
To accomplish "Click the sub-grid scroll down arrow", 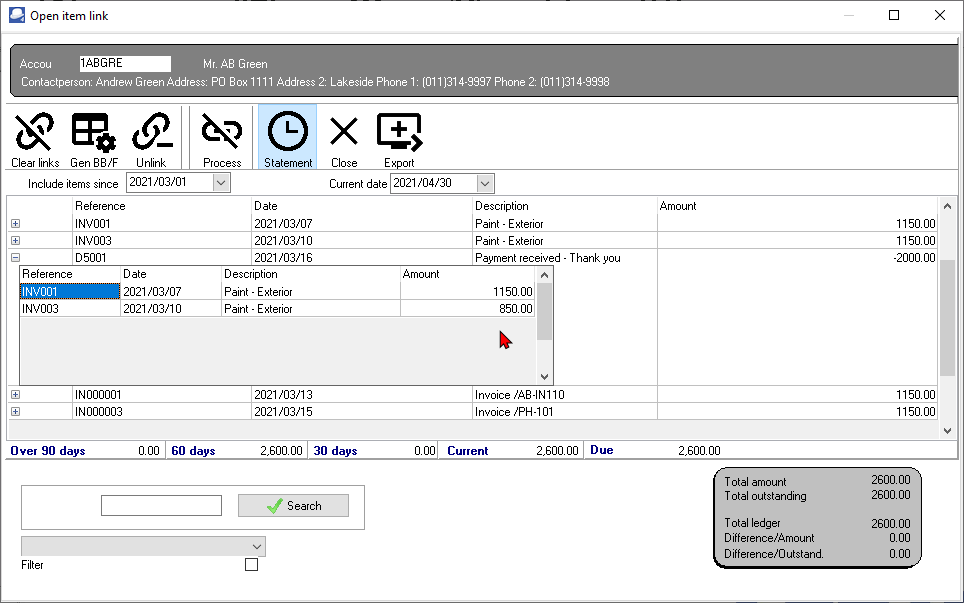I will point(544,376).
